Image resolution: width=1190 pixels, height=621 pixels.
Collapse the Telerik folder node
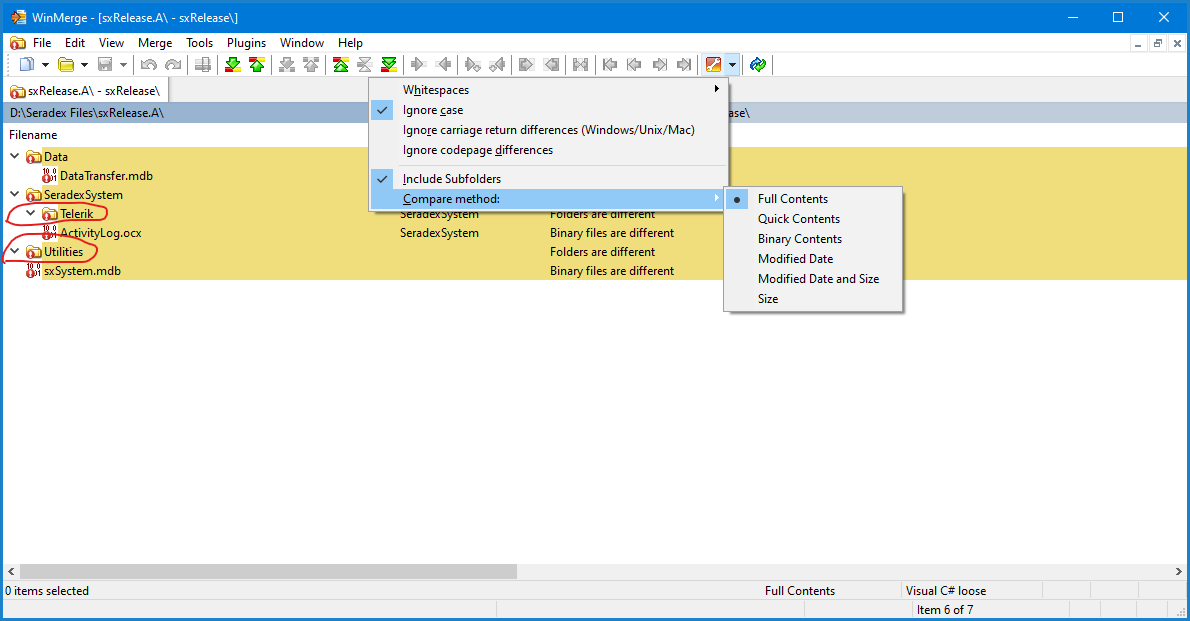(x=30, y=213)
